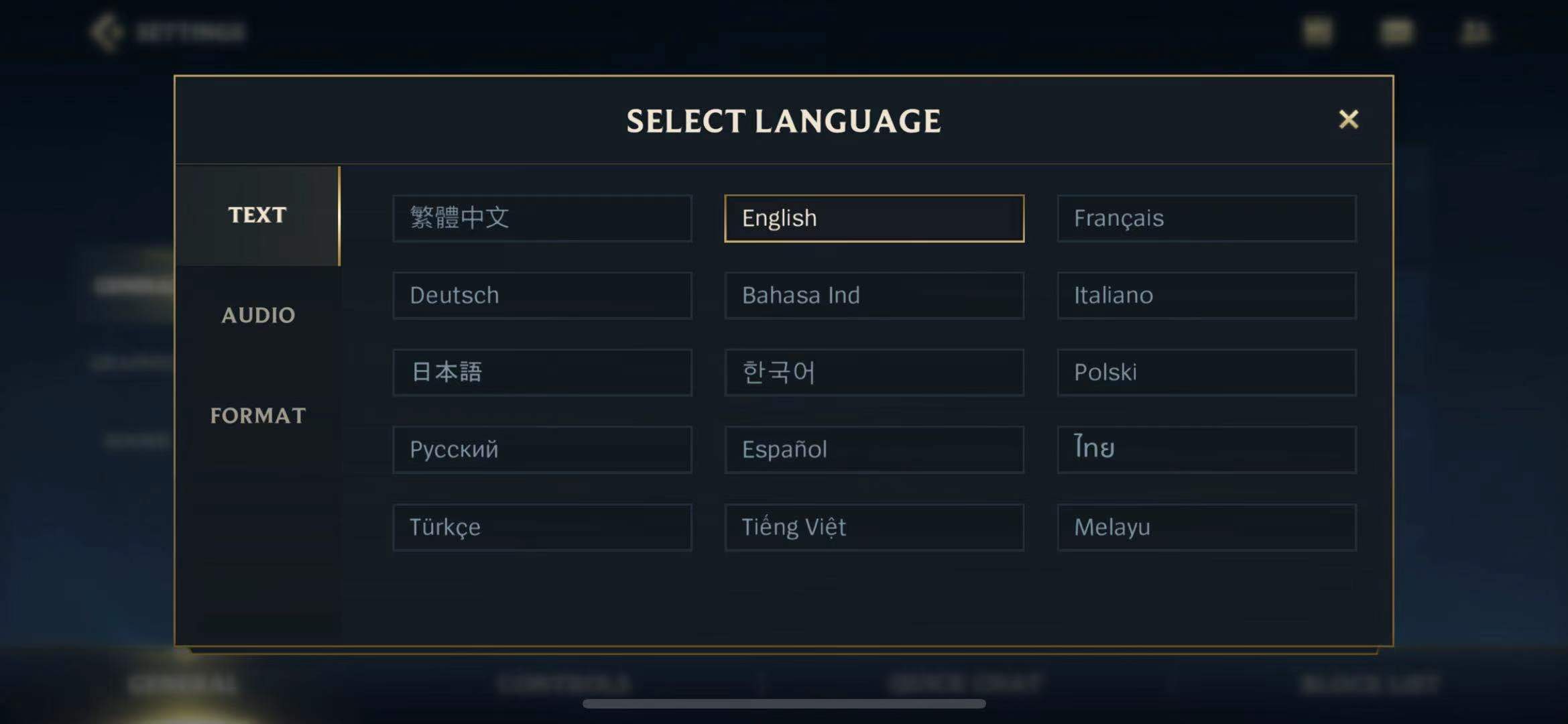Select the TEXT tab
Image resolution: width=1568 pixels, height=724 pixels.
pos(257,215)
